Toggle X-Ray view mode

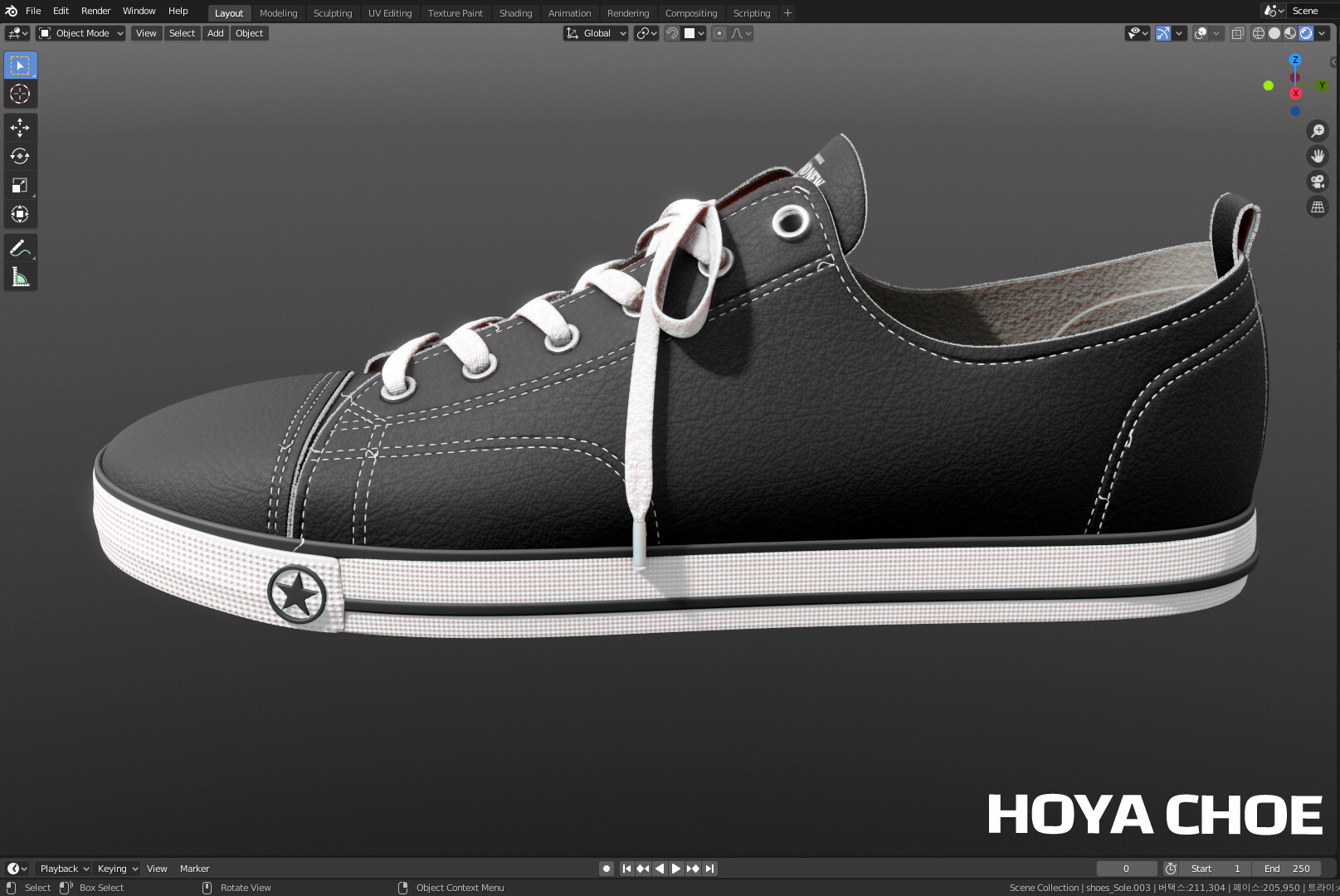pyautogui.click(x=1237, y=33)
